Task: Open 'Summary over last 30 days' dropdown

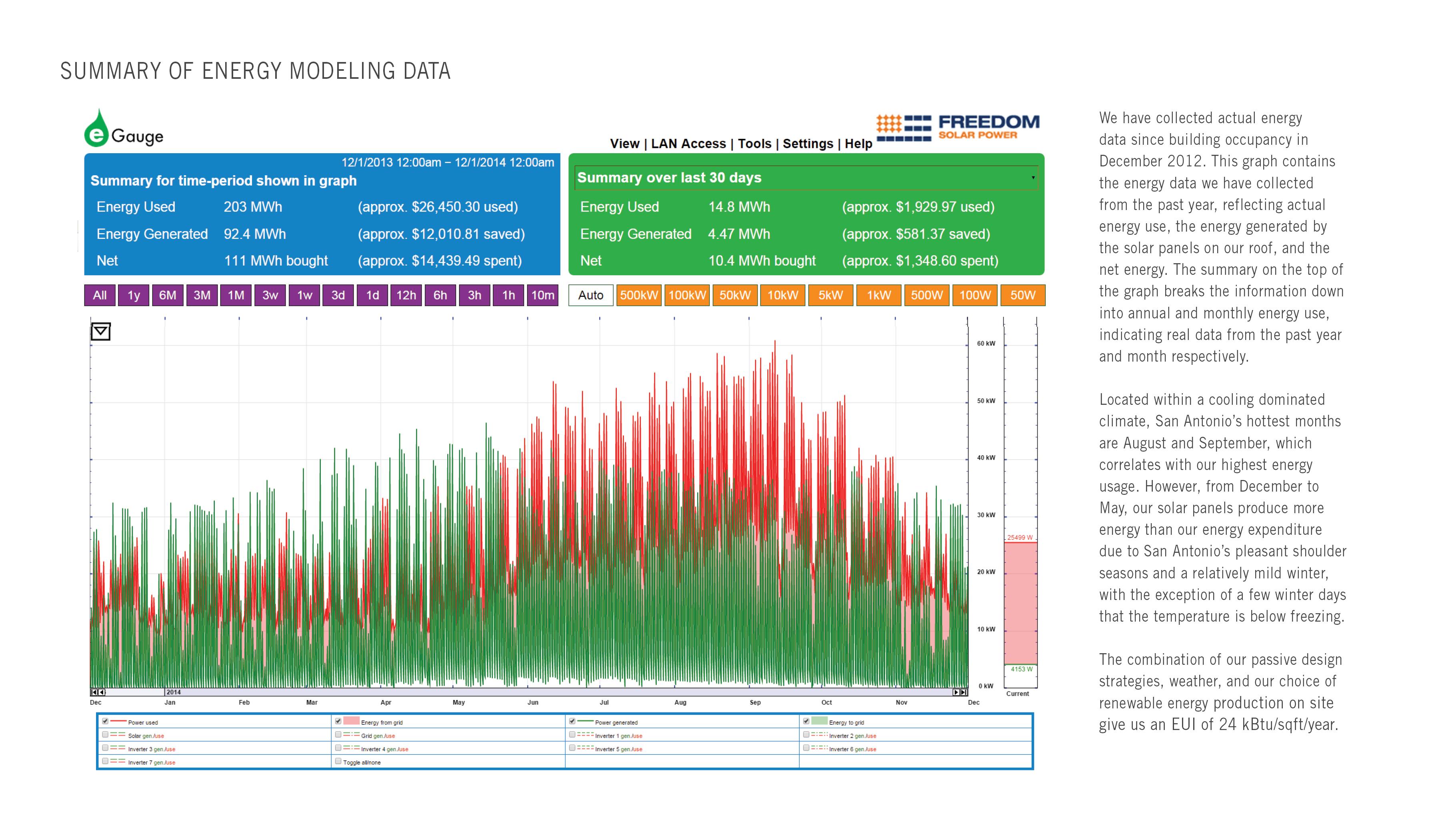Action: (x=1032, y=178)
